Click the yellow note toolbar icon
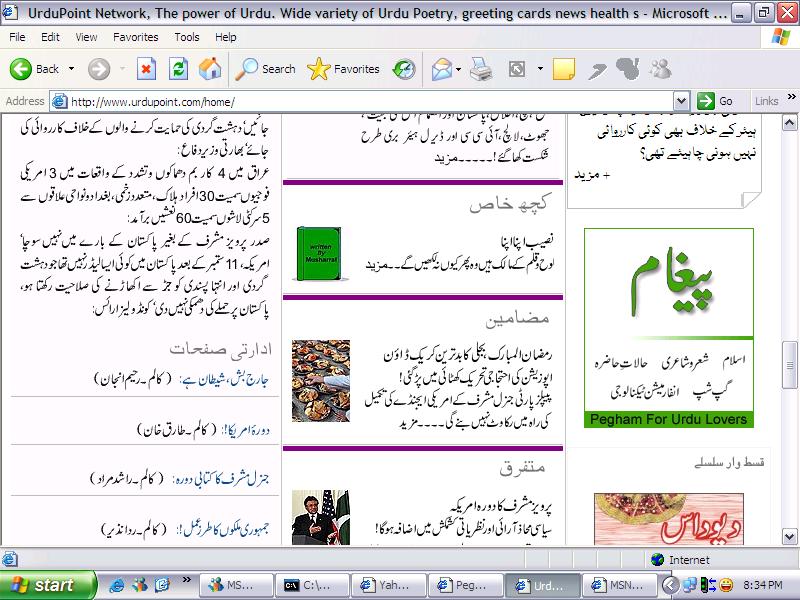Viewport: 800px width, 600px height. point(564,69)
